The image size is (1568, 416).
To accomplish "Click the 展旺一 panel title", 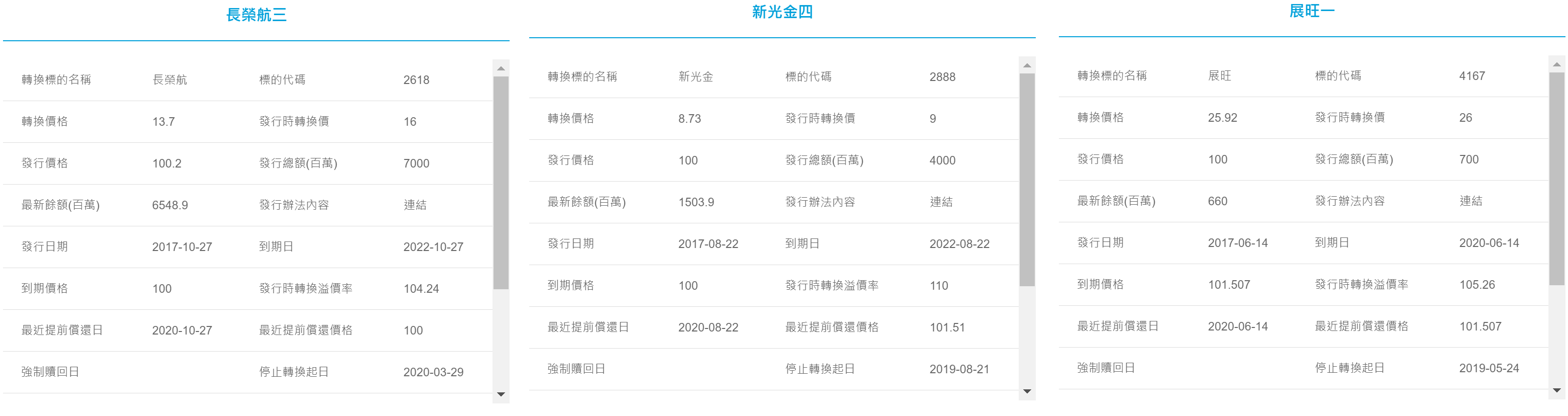I will 1312,11.
